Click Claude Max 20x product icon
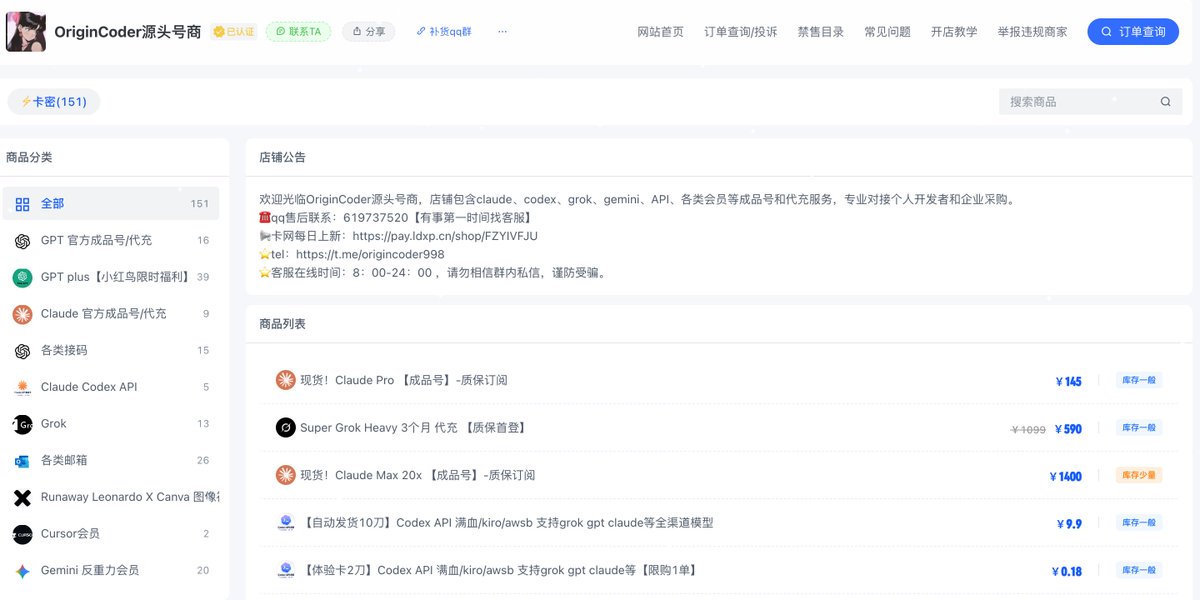Screen dimensions: 1200x600 click(x=286, y=475)
